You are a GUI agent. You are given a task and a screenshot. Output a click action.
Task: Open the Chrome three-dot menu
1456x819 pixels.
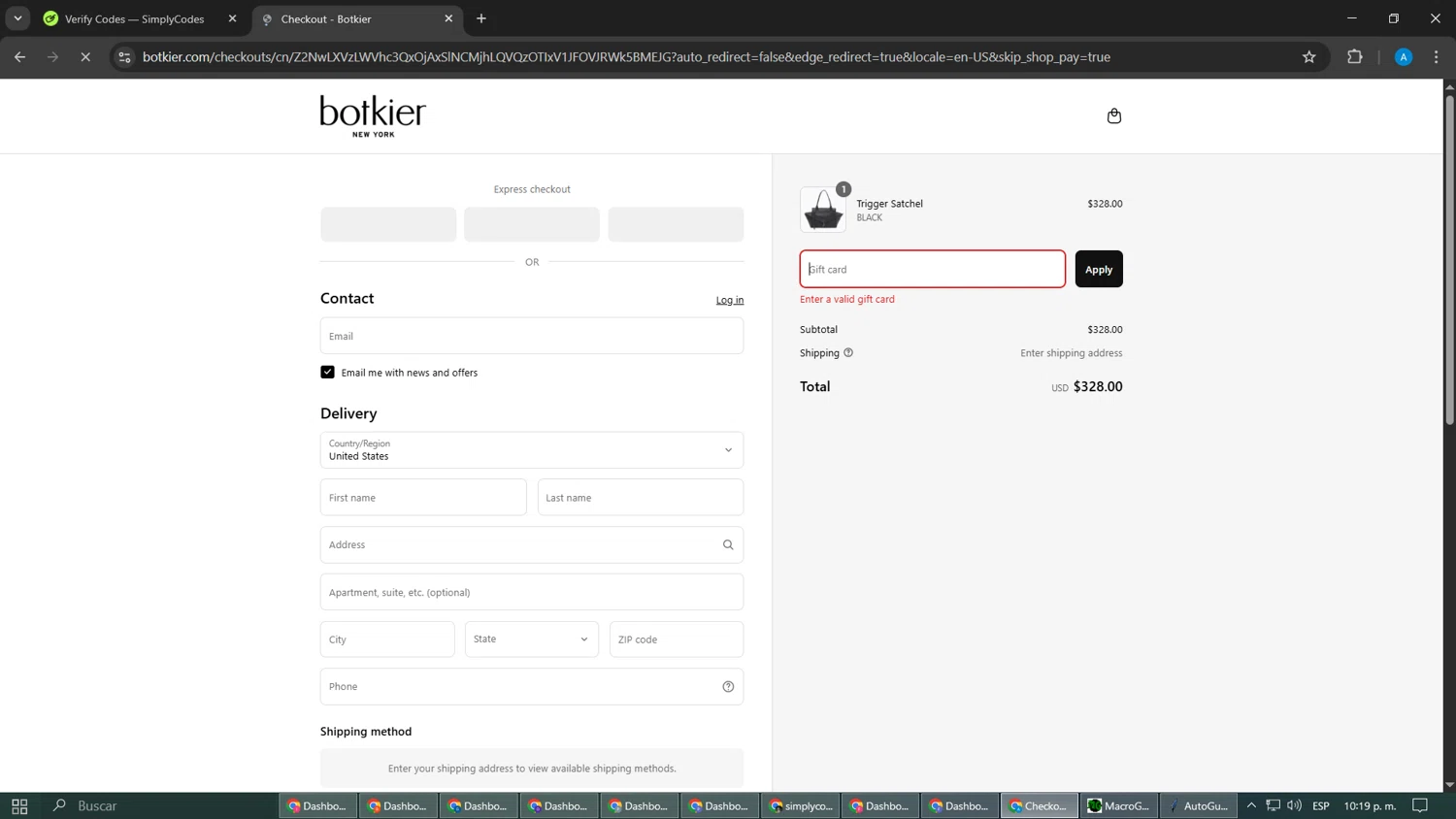(x=1437, y=57)
